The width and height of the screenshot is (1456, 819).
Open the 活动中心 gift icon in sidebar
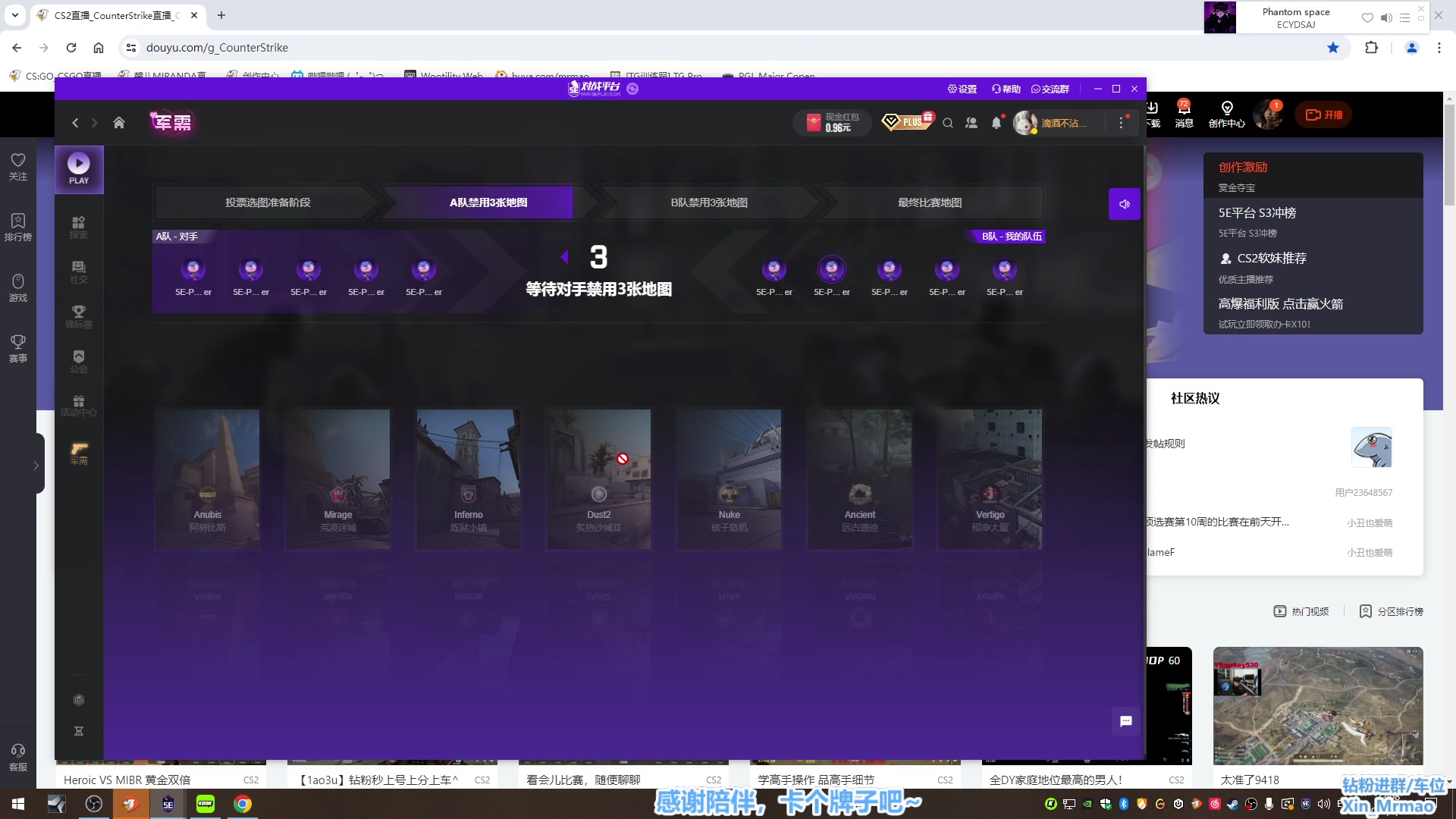[79, 406]
